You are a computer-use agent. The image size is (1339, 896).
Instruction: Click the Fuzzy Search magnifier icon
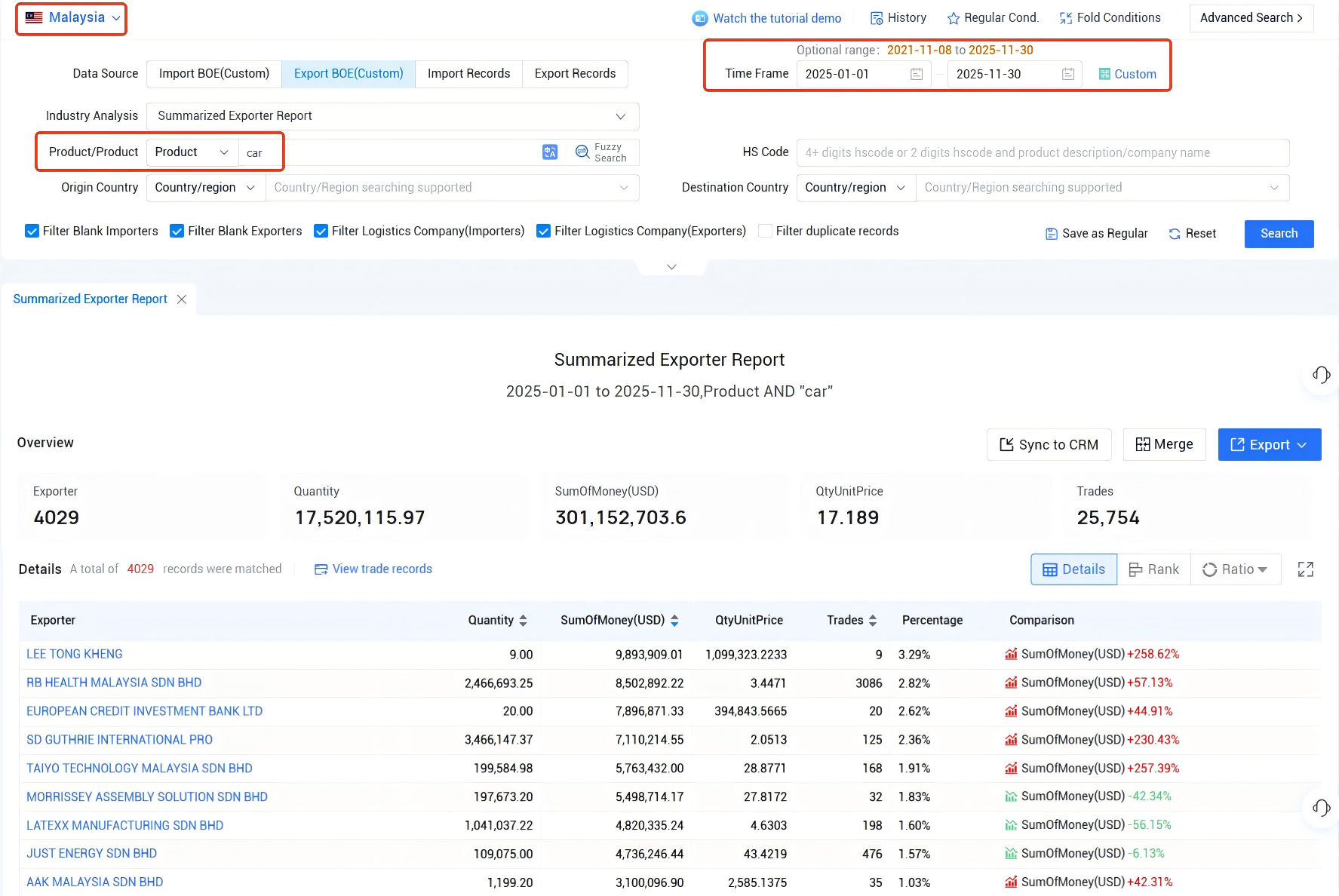(582, 152)
